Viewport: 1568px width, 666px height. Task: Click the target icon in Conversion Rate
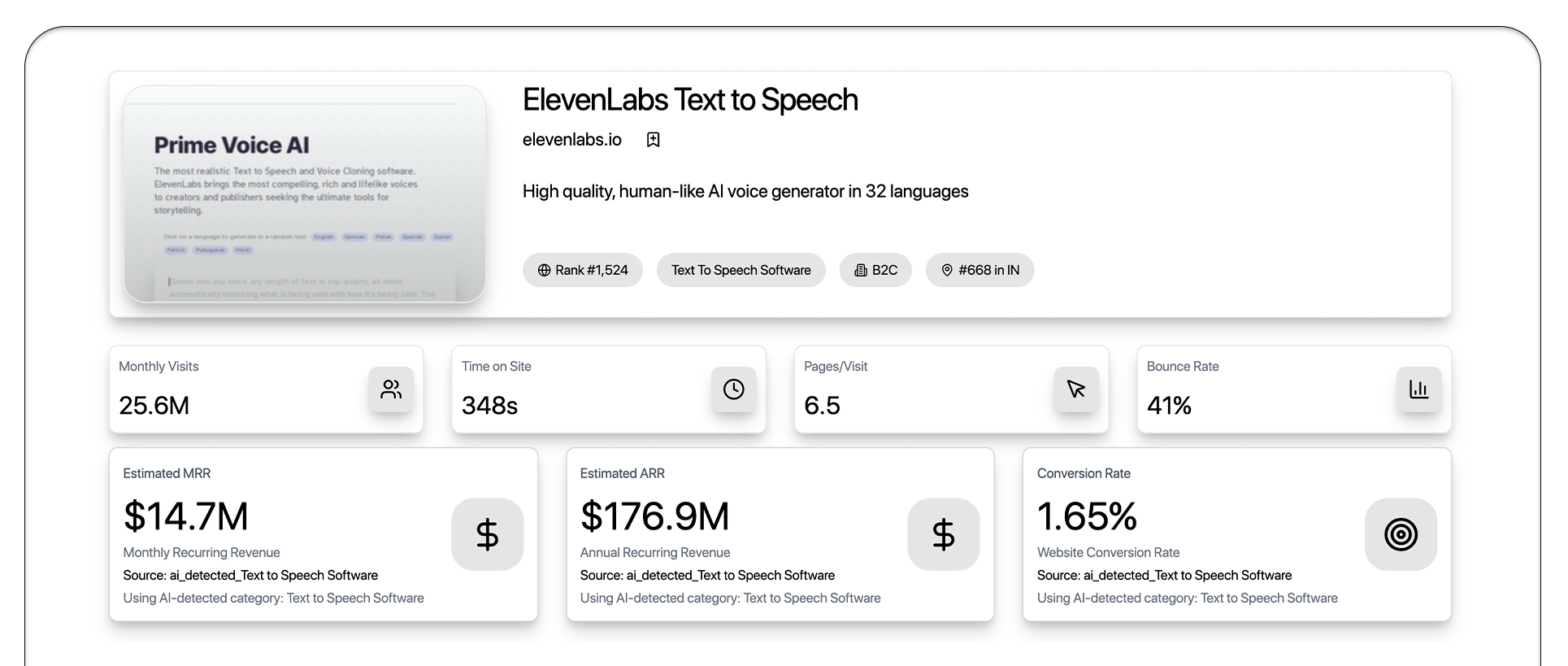click(1400, 534)
